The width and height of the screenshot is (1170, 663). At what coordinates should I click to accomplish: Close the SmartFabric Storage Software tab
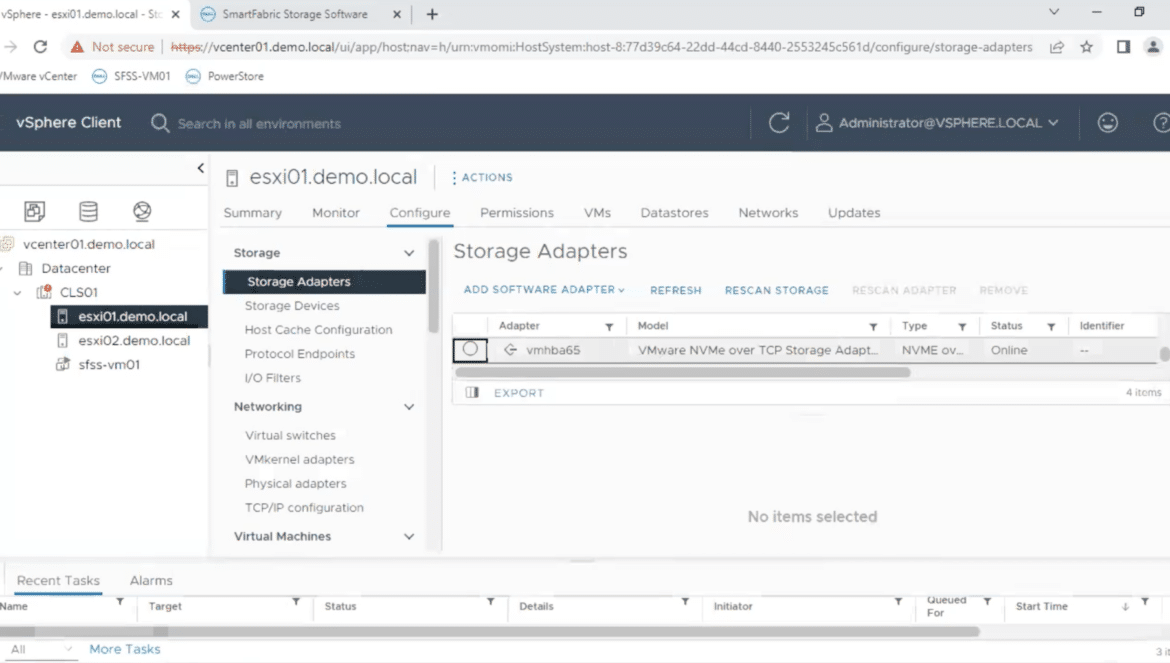click(x=397, y=14)
